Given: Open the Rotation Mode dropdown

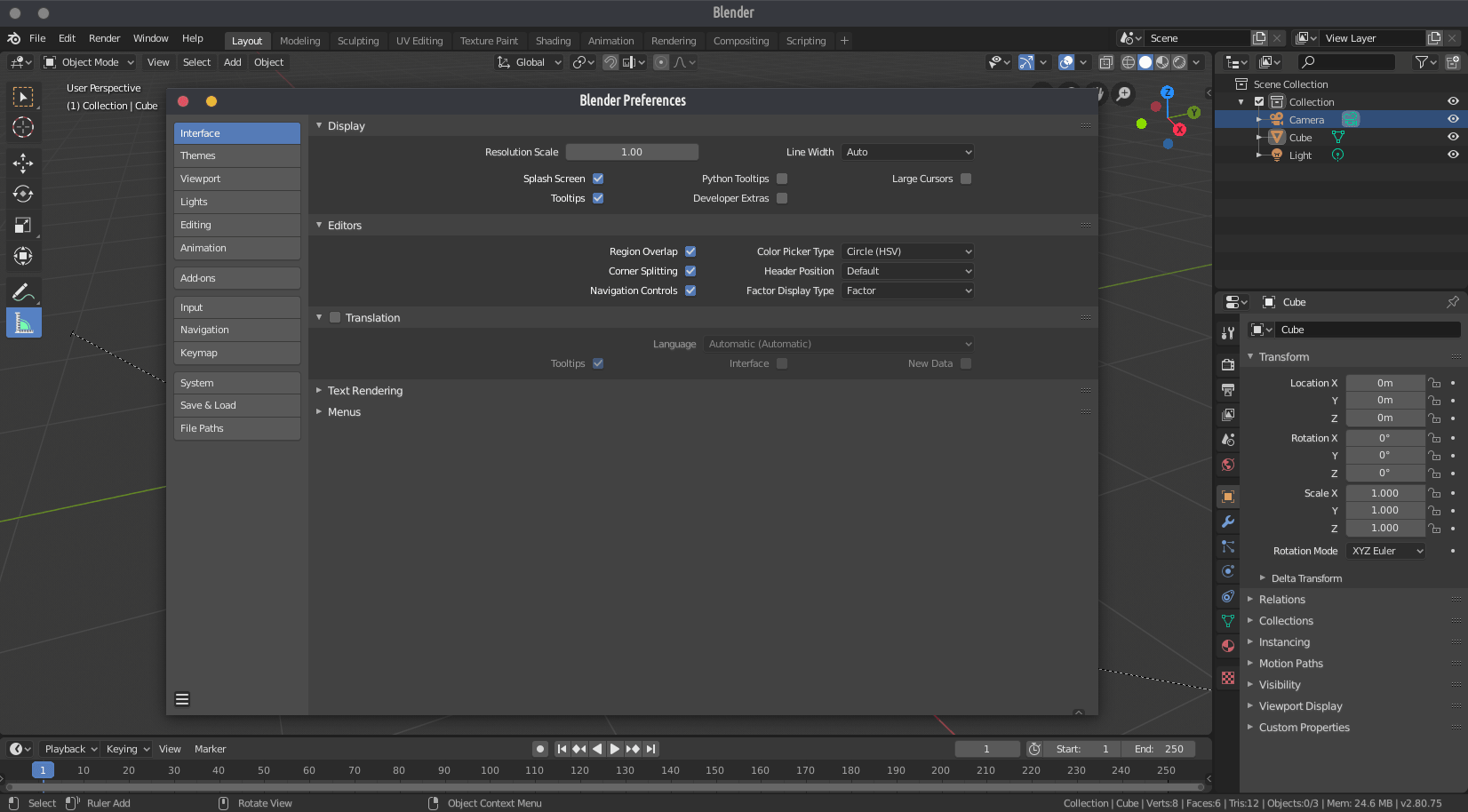Looking at the screenshot, I should click(1385, 551).
